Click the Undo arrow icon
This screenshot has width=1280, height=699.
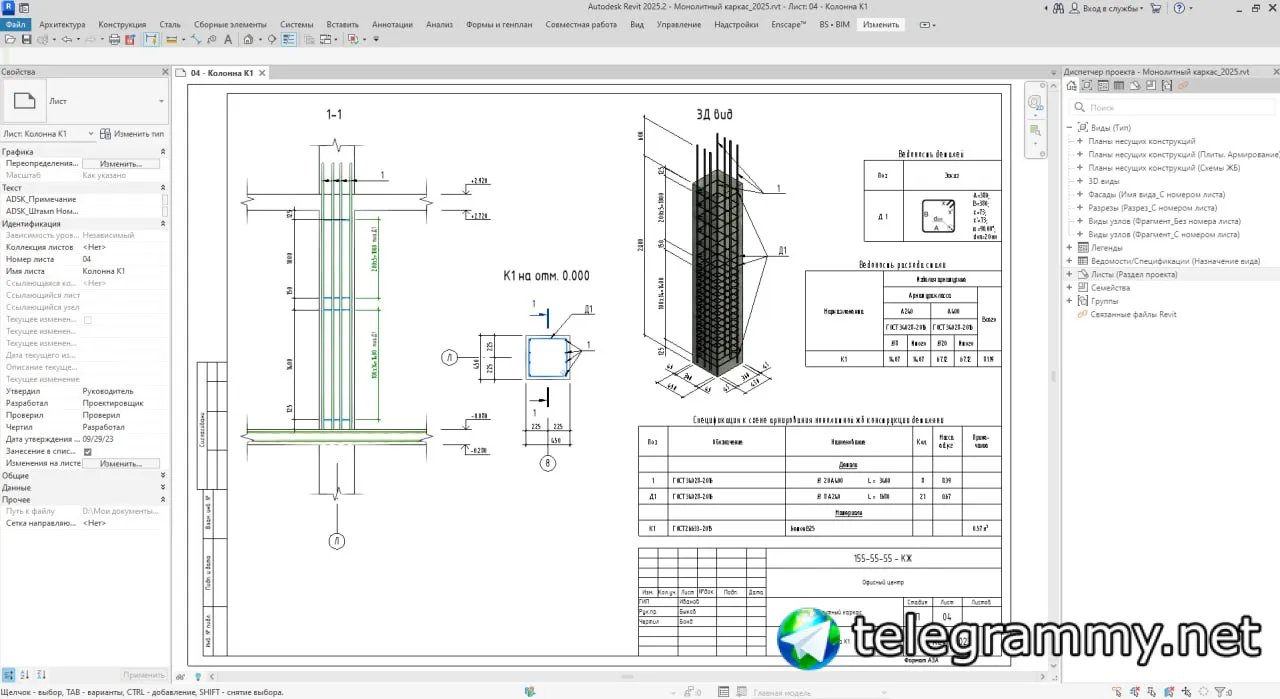pos(67,39)
